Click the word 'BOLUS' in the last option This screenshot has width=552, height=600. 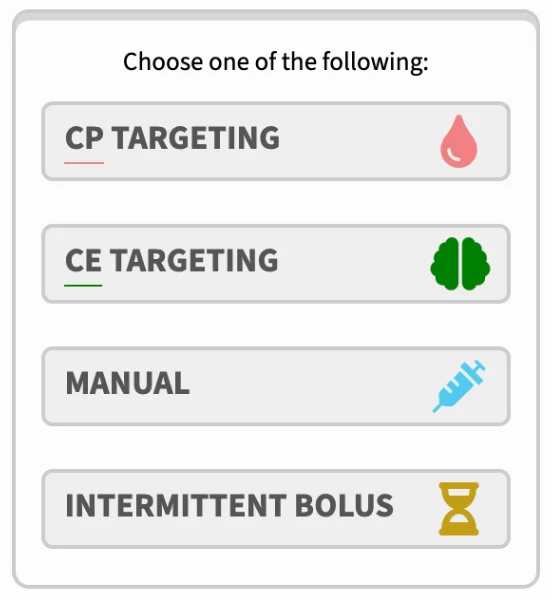tap(344, 505)
